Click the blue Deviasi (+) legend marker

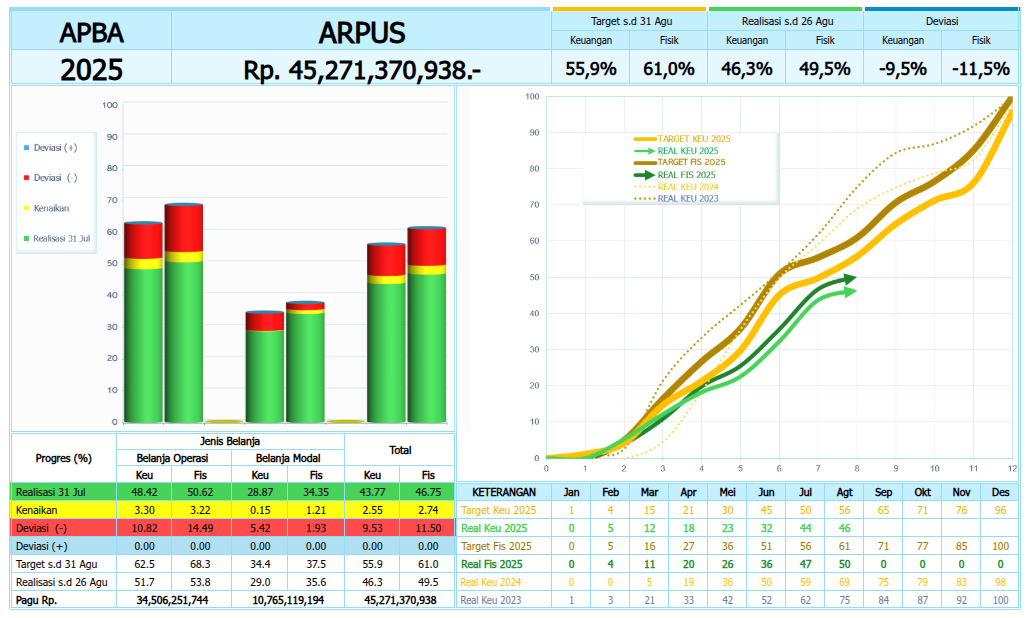26,148
